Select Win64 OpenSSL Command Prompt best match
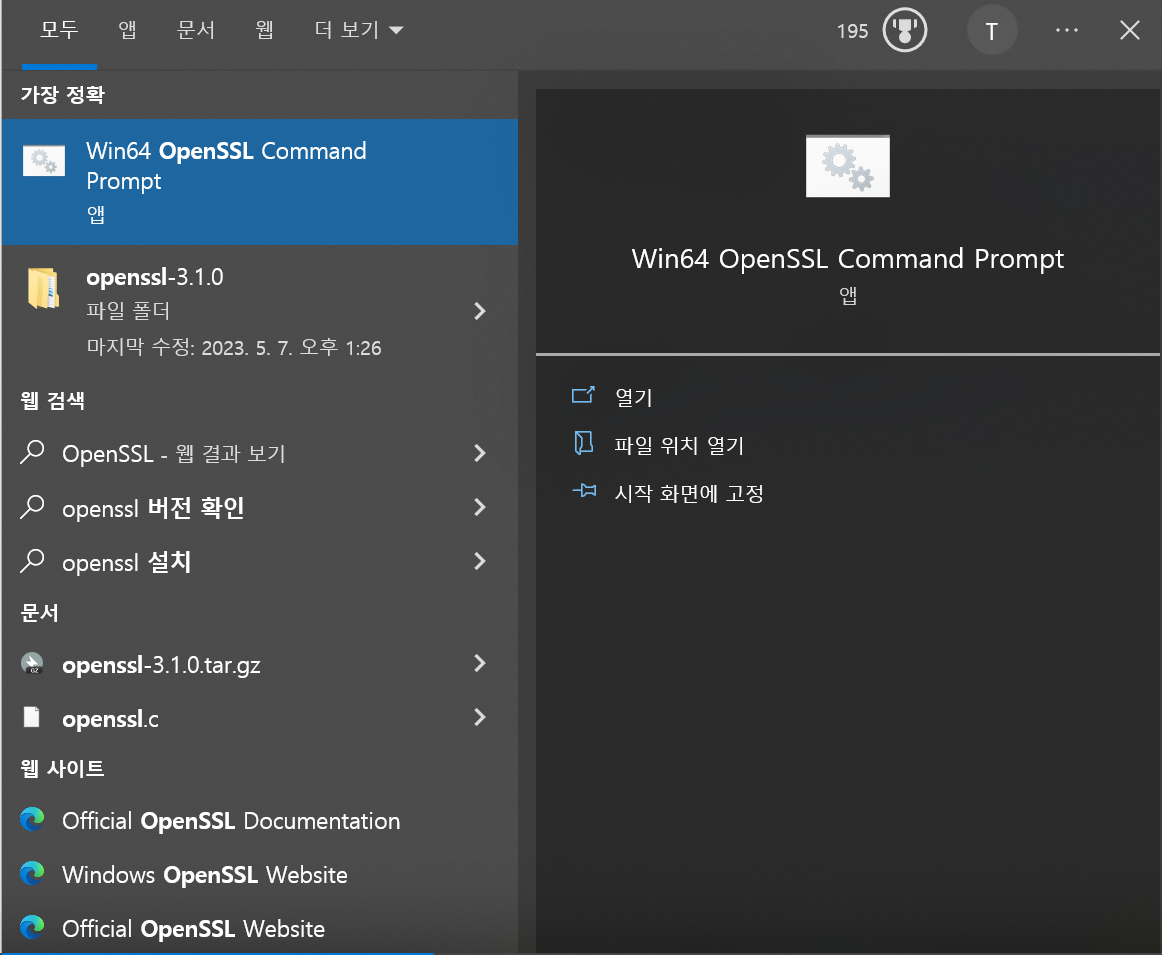 coord(259,182)
